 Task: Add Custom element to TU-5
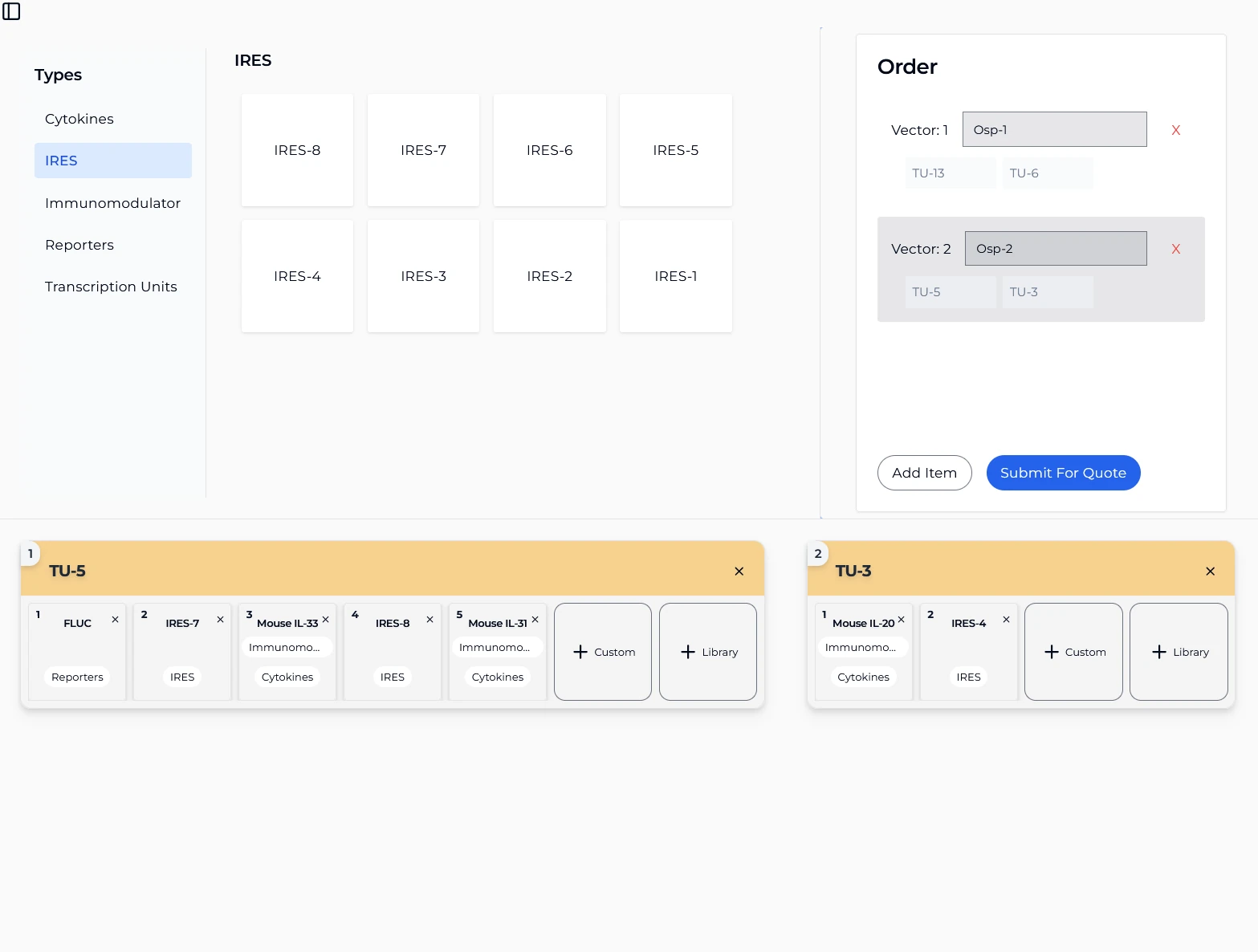pos(603,652)
